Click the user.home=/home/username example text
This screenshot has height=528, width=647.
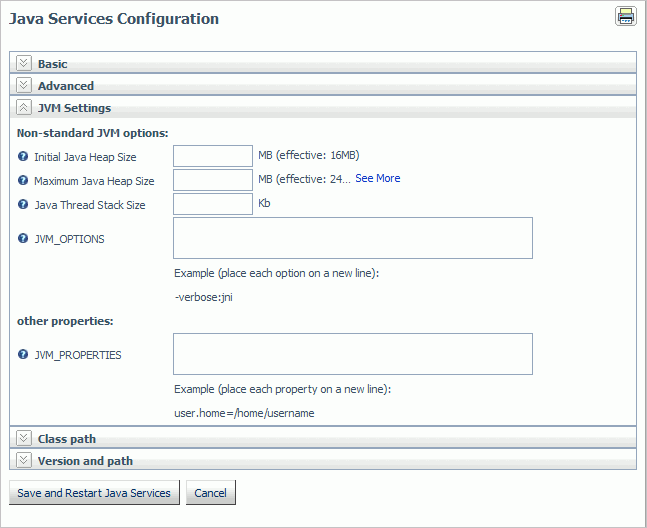coord(244,413)
